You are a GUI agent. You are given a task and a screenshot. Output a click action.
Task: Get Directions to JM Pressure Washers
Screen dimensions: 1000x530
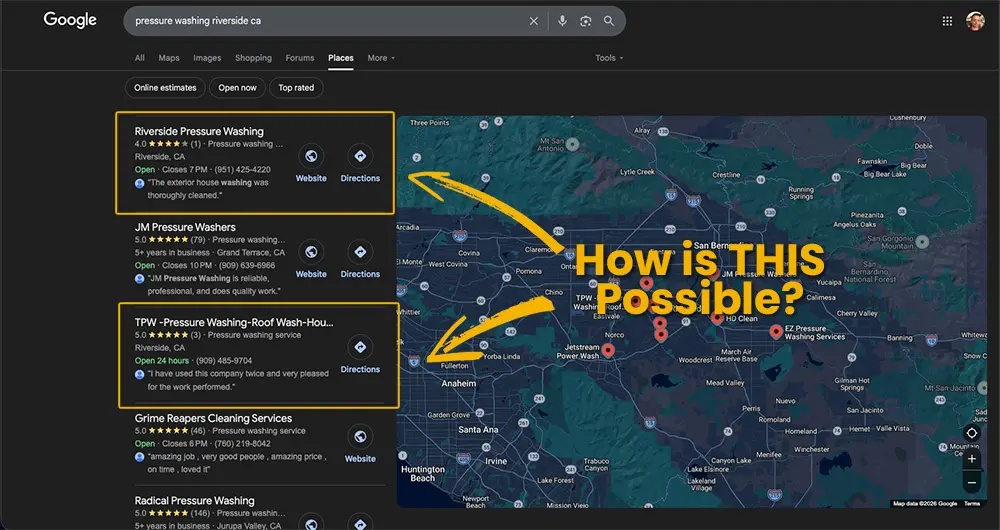point(360,260)
